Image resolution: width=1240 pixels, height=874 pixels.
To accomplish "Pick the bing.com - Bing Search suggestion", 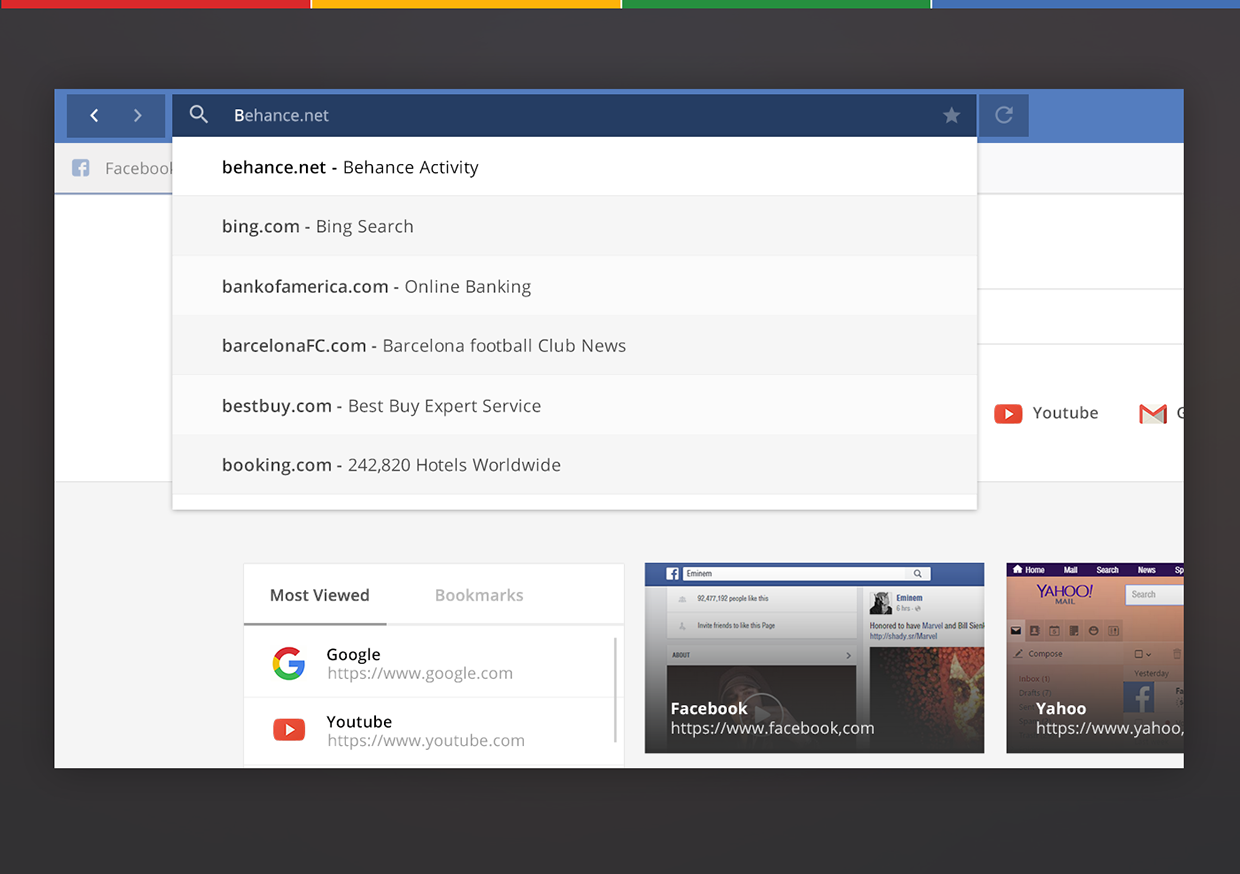I will (575, 226).
